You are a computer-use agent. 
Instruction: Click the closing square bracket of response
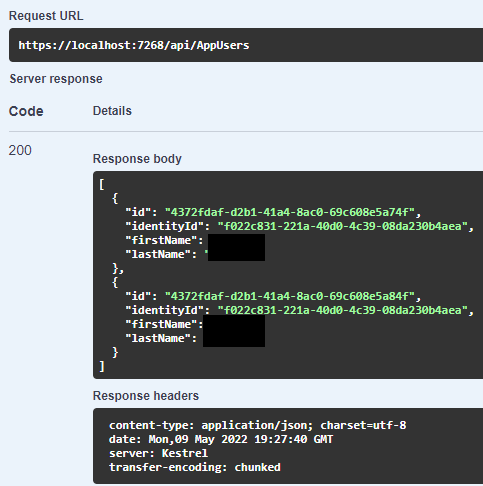[102, 366]
